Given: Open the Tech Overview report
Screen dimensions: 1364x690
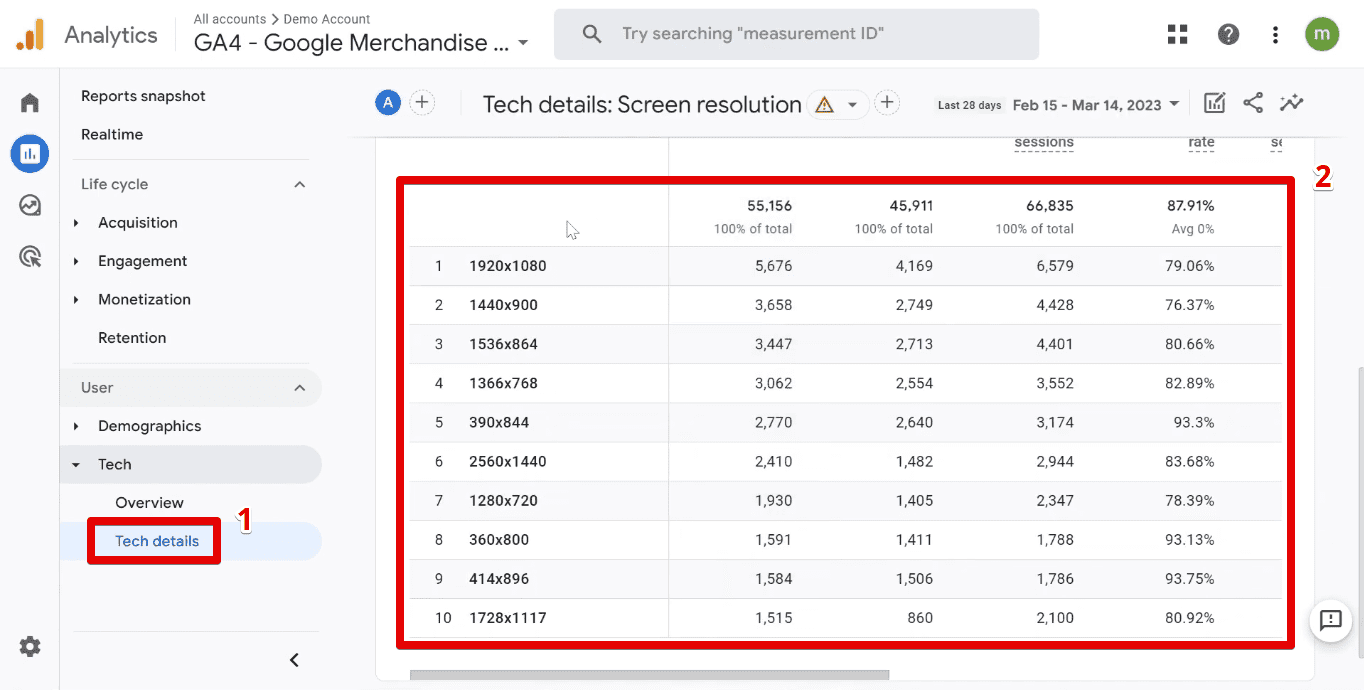Looking at the screenshot, I should 149,502.
